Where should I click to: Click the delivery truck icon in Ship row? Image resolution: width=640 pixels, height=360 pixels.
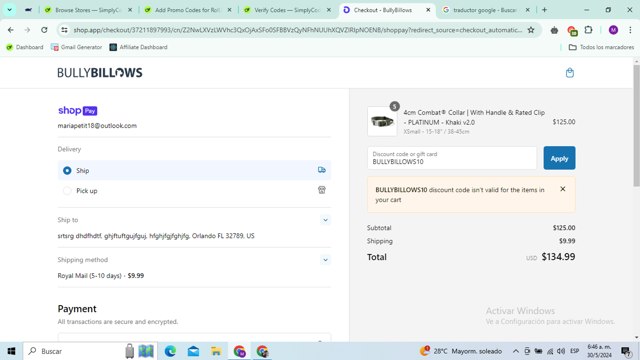pyautogui.click(x=322, y=170)
